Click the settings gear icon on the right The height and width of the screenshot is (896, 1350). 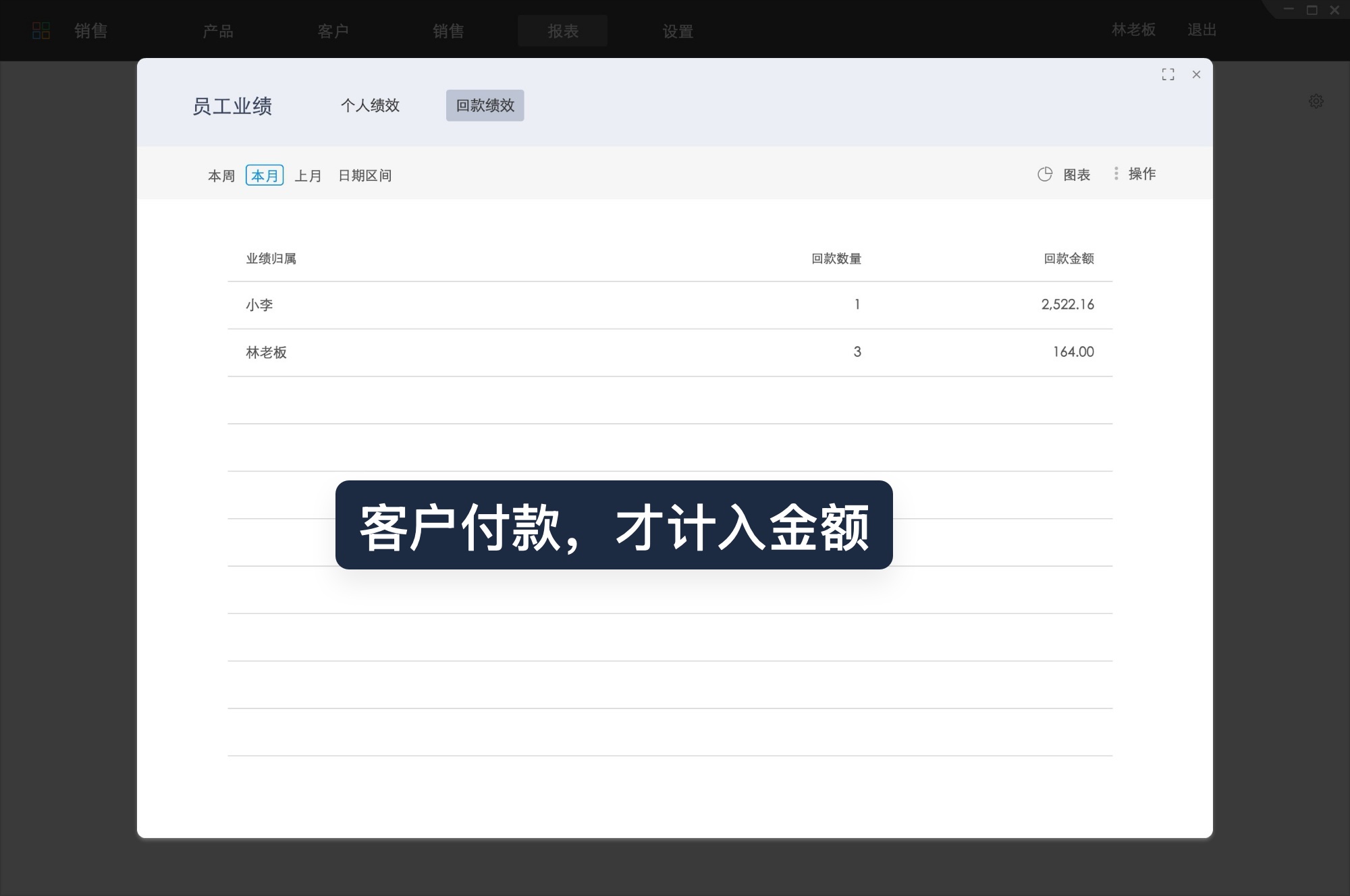[1316, 102]
